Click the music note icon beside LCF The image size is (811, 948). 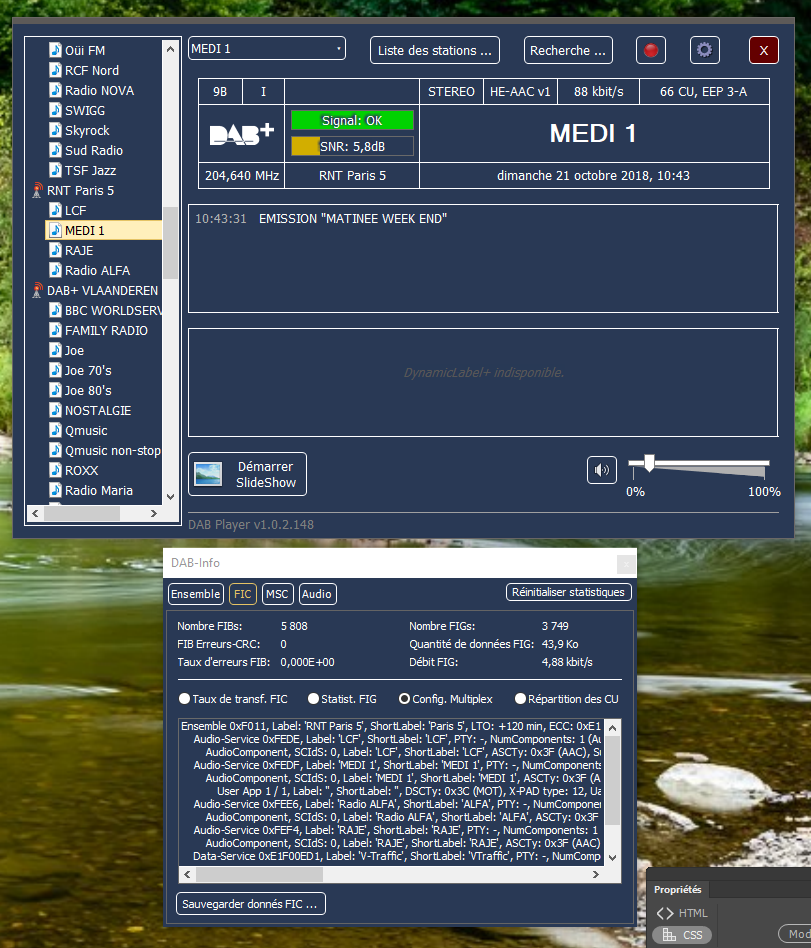(x=55, y=210)
